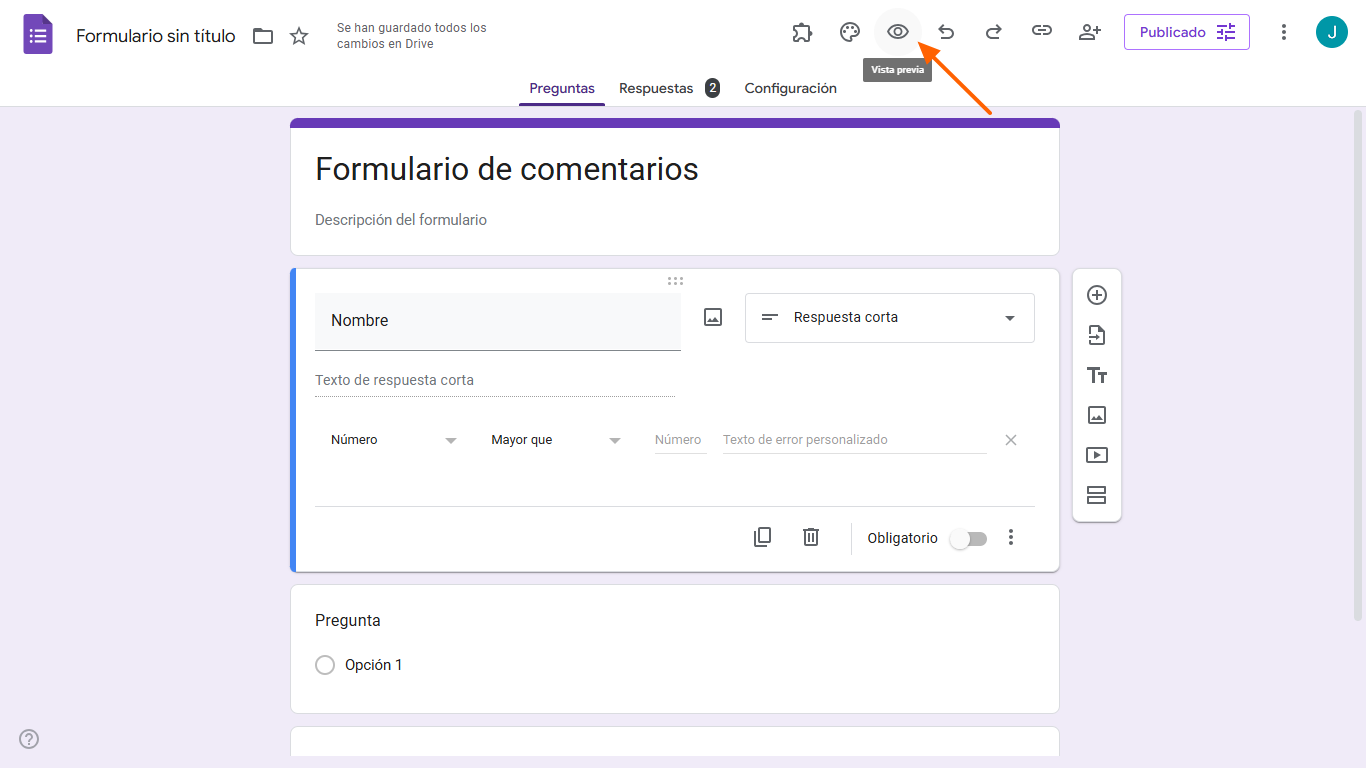Select the Opción 1 radio button
The width and height of the screenshot is (1366, 768).
point(325,664)
